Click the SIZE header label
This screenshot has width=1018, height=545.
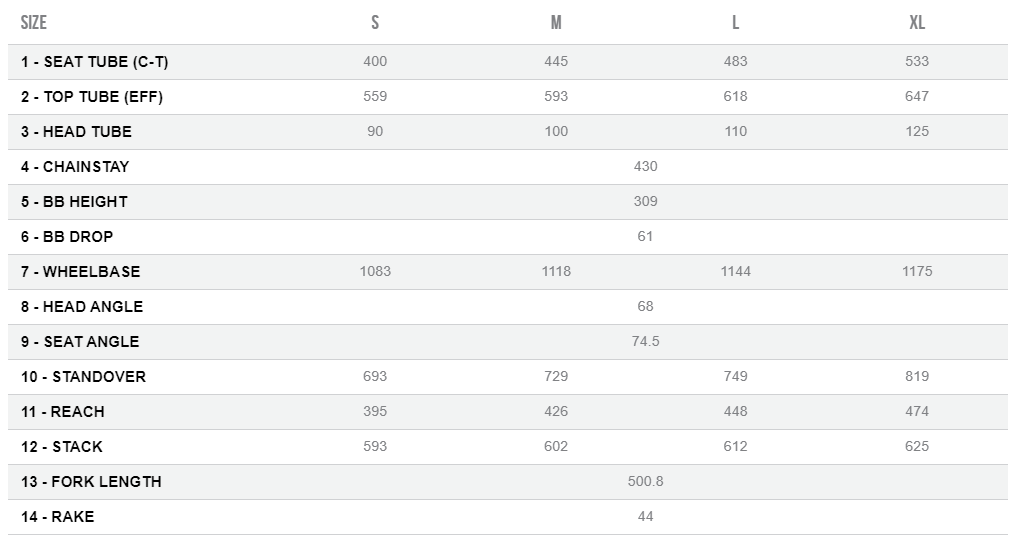coord(34,23)
